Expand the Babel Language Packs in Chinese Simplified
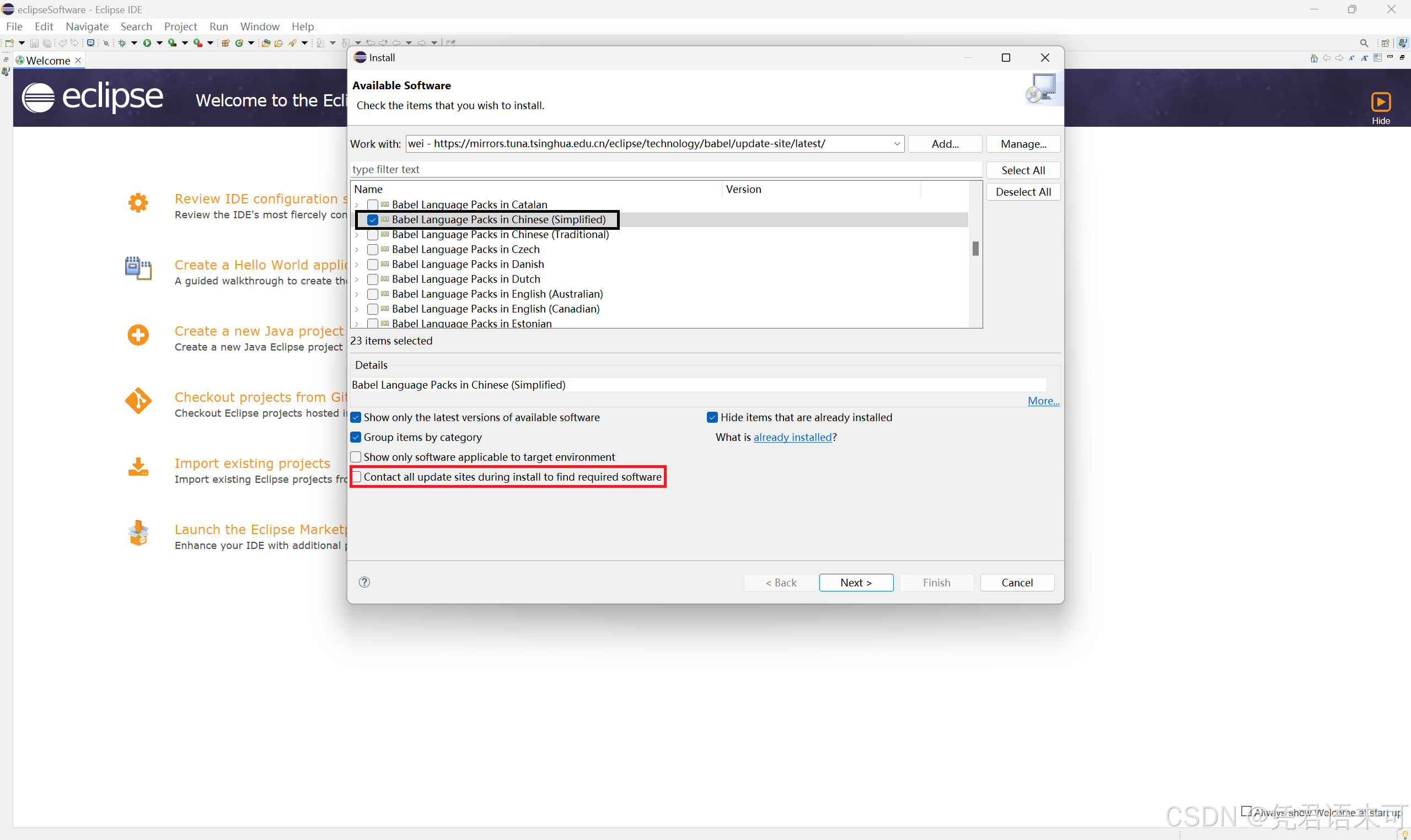Screen dimensions: 1411x840 coord(359,219)
